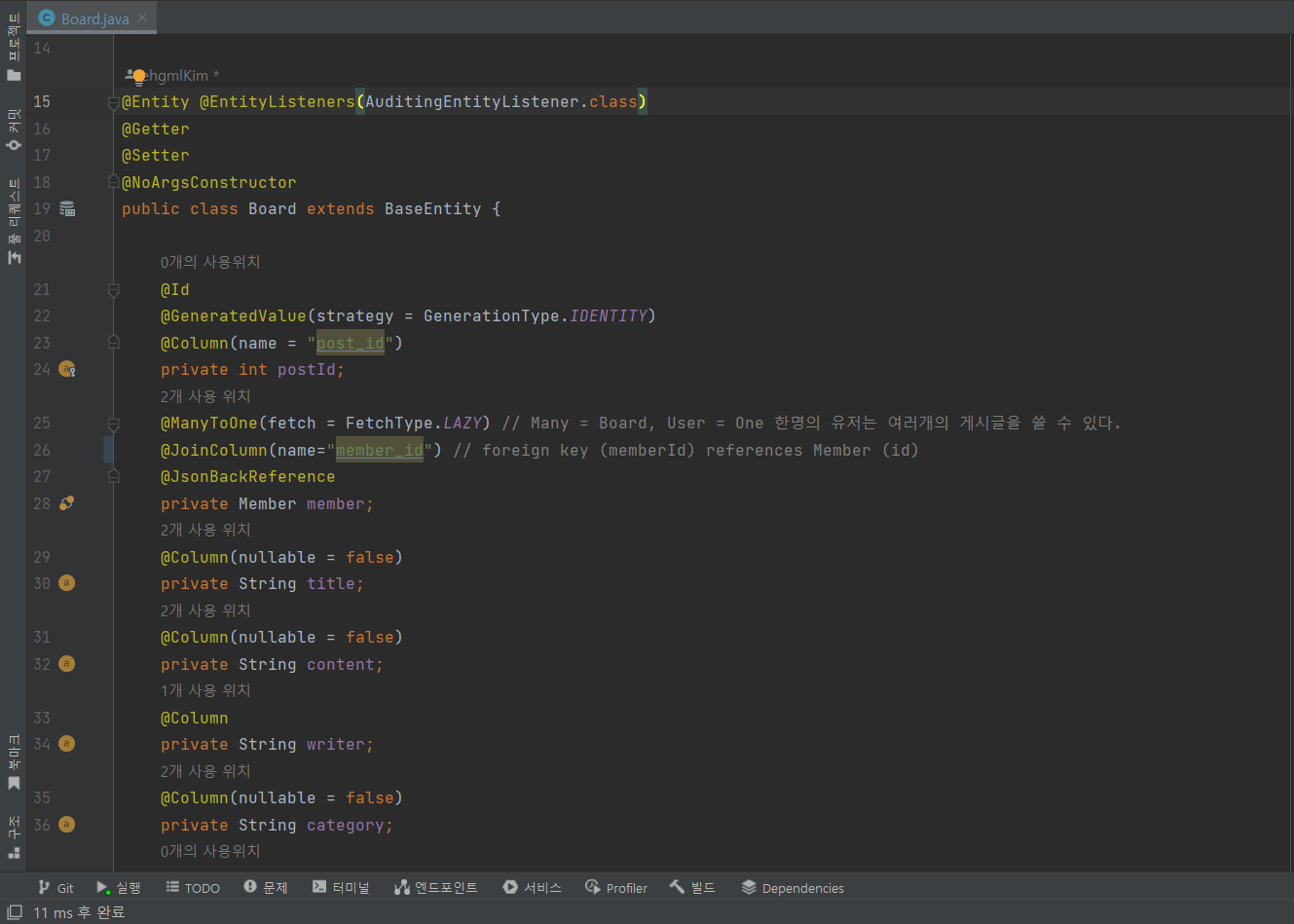This screenshot has width=1294, height=924.
Task: Click the column gutter icon beside writer field
Action: pos(66,744)
